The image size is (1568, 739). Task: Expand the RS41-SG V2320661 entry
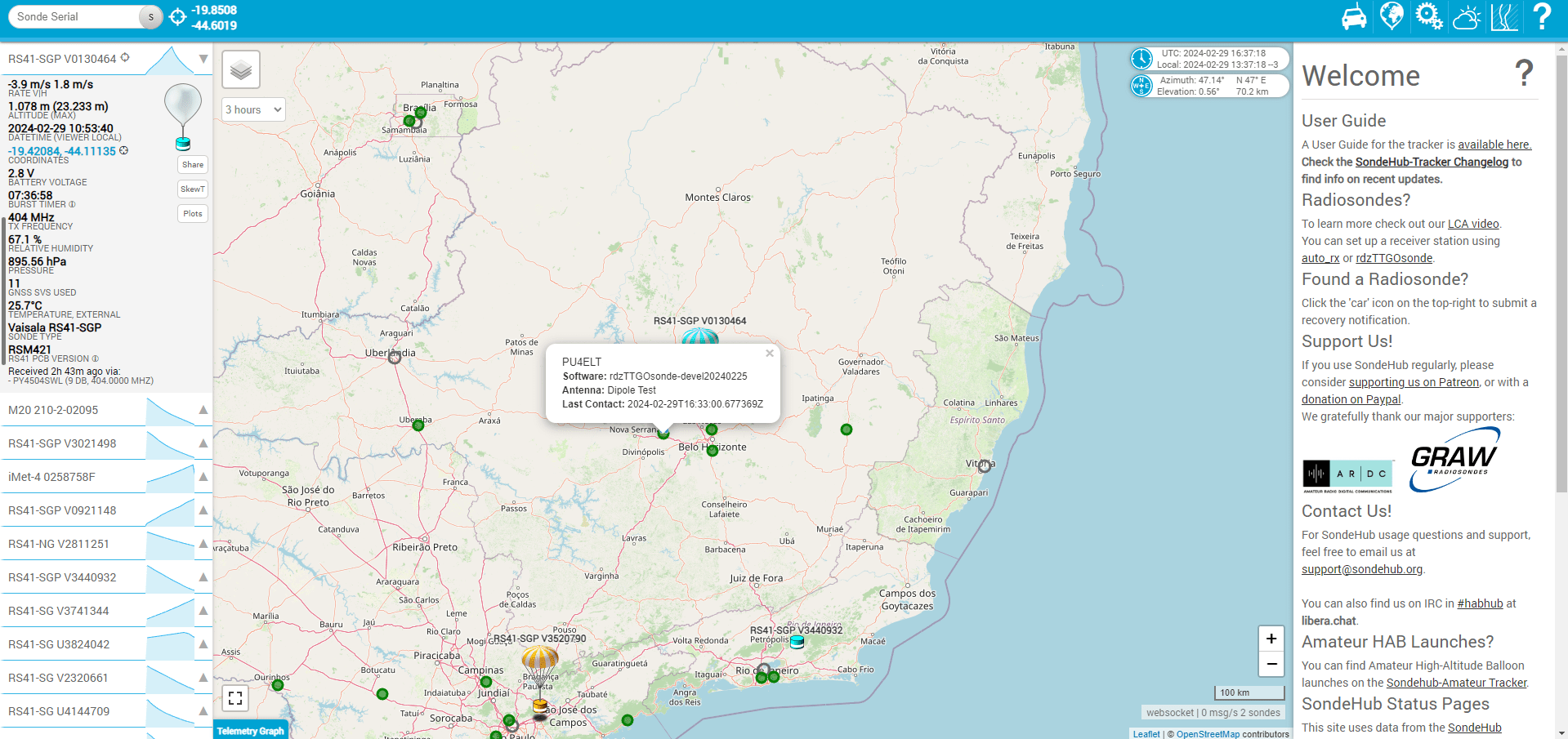click(x=203, y=678)
